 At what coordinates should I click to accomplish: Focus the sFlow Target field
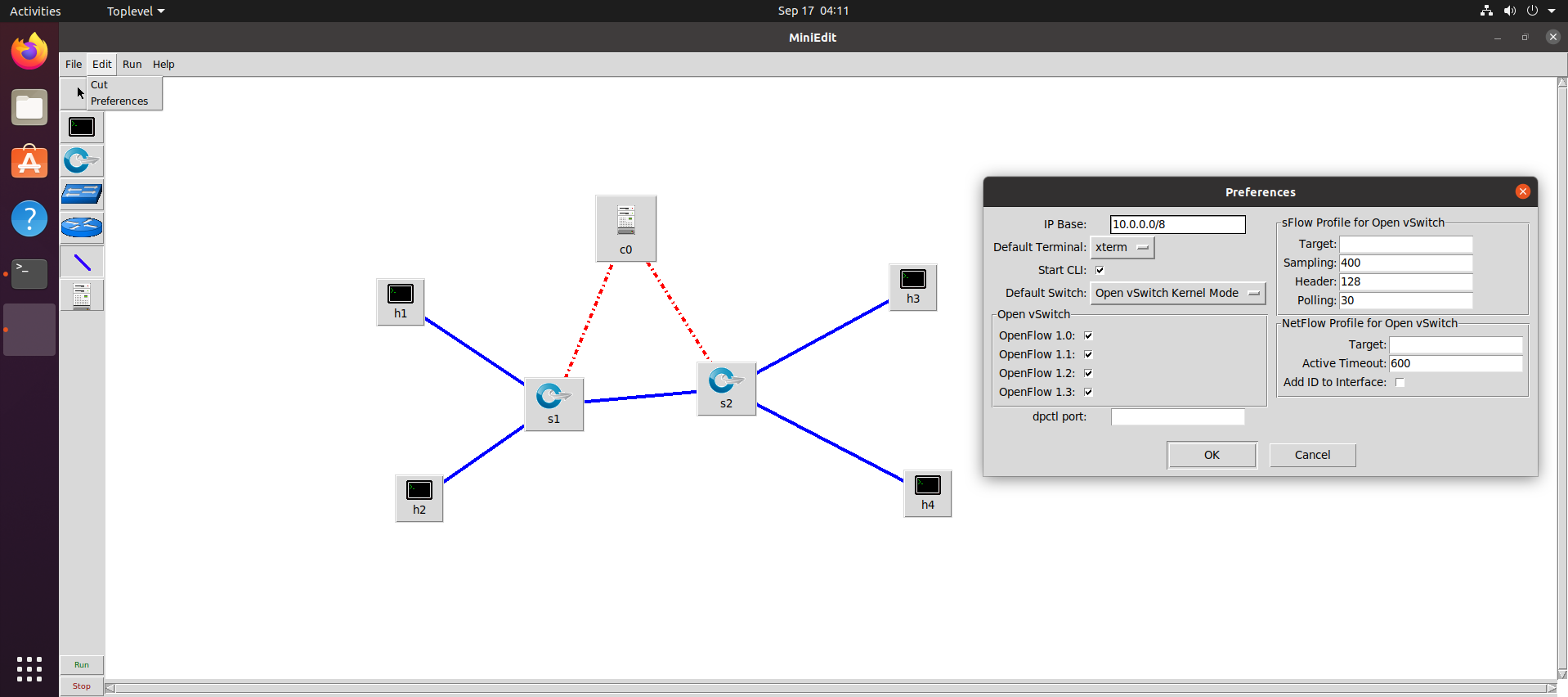point(1406,244)
